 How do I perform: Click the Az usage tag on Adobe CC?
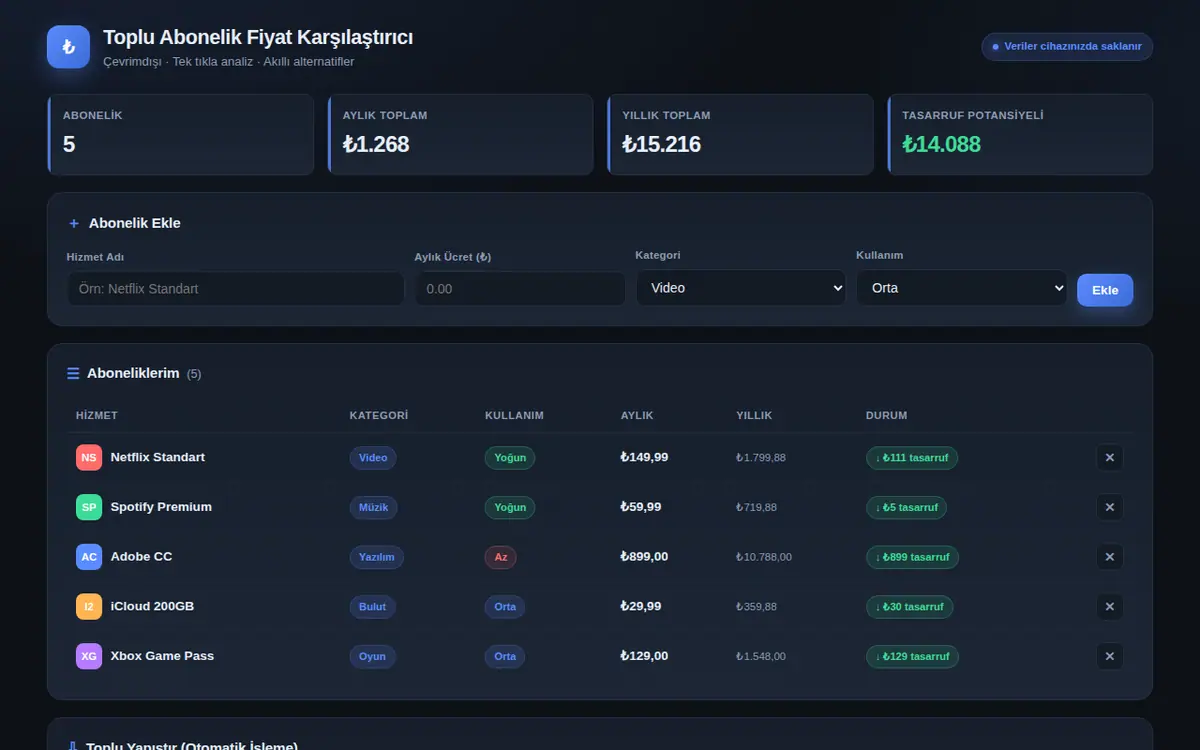click(x=501, y=557)
